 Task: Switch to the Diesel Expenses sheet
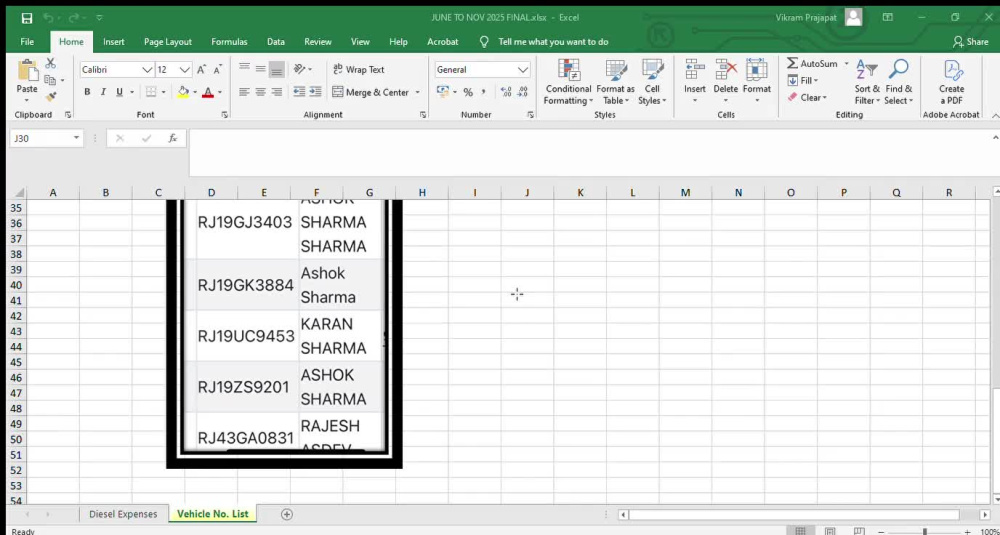pos(123,514)
